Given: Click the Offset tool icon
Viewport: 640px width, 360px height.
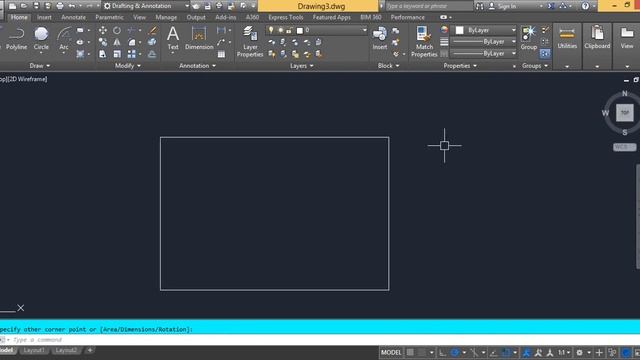Looking at the screenshot, I should click(152, 54).
